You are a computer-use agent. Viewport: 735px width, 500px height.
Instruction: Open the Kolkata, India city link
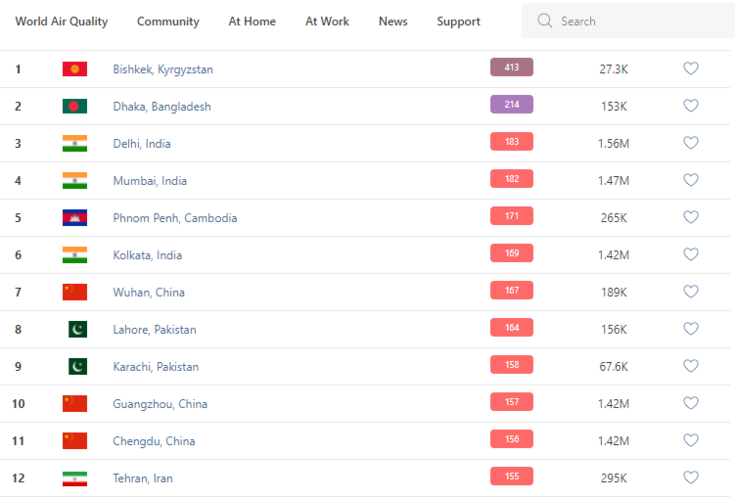tap(147, 255)
